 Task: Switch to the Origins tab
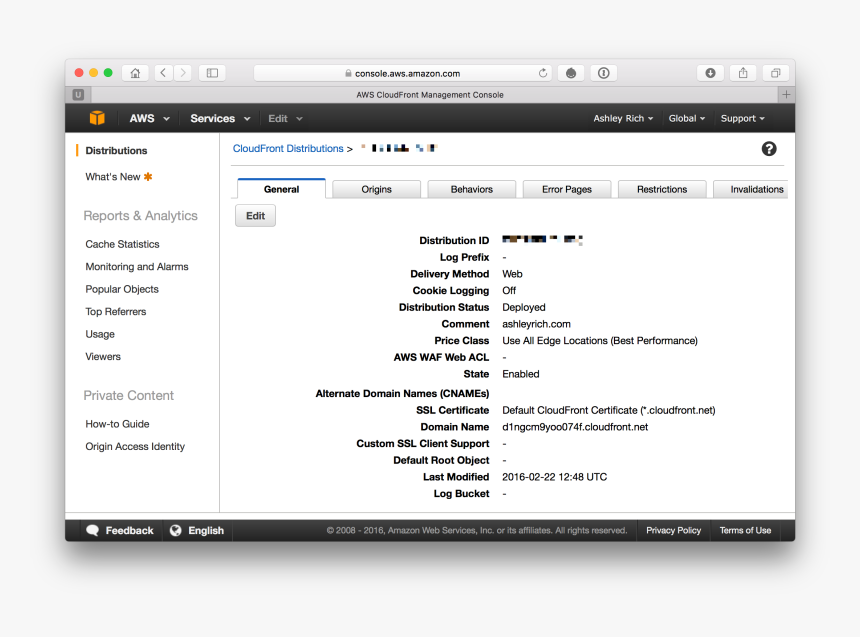376,189
